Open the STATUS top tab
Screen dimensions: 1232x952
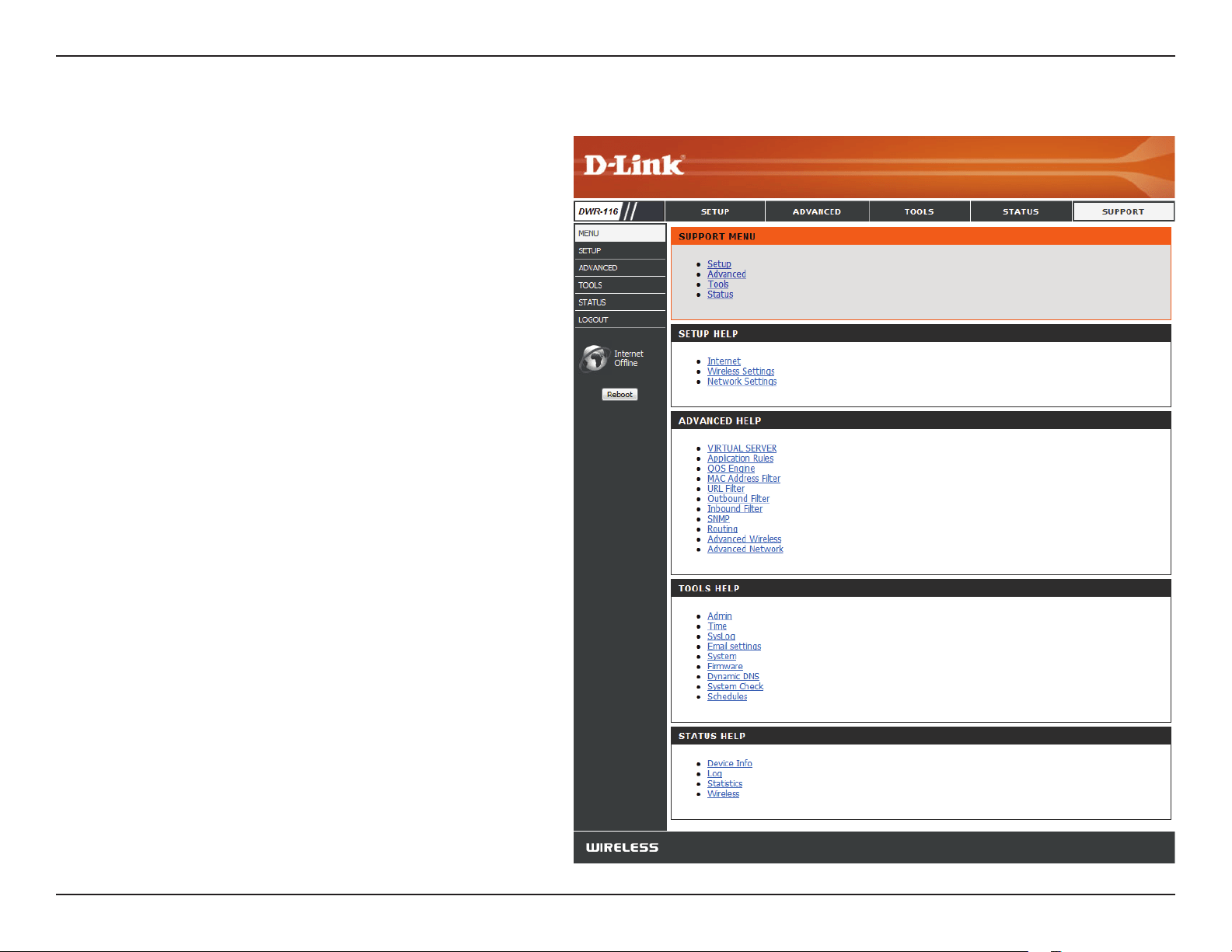tap(1021, 211)
